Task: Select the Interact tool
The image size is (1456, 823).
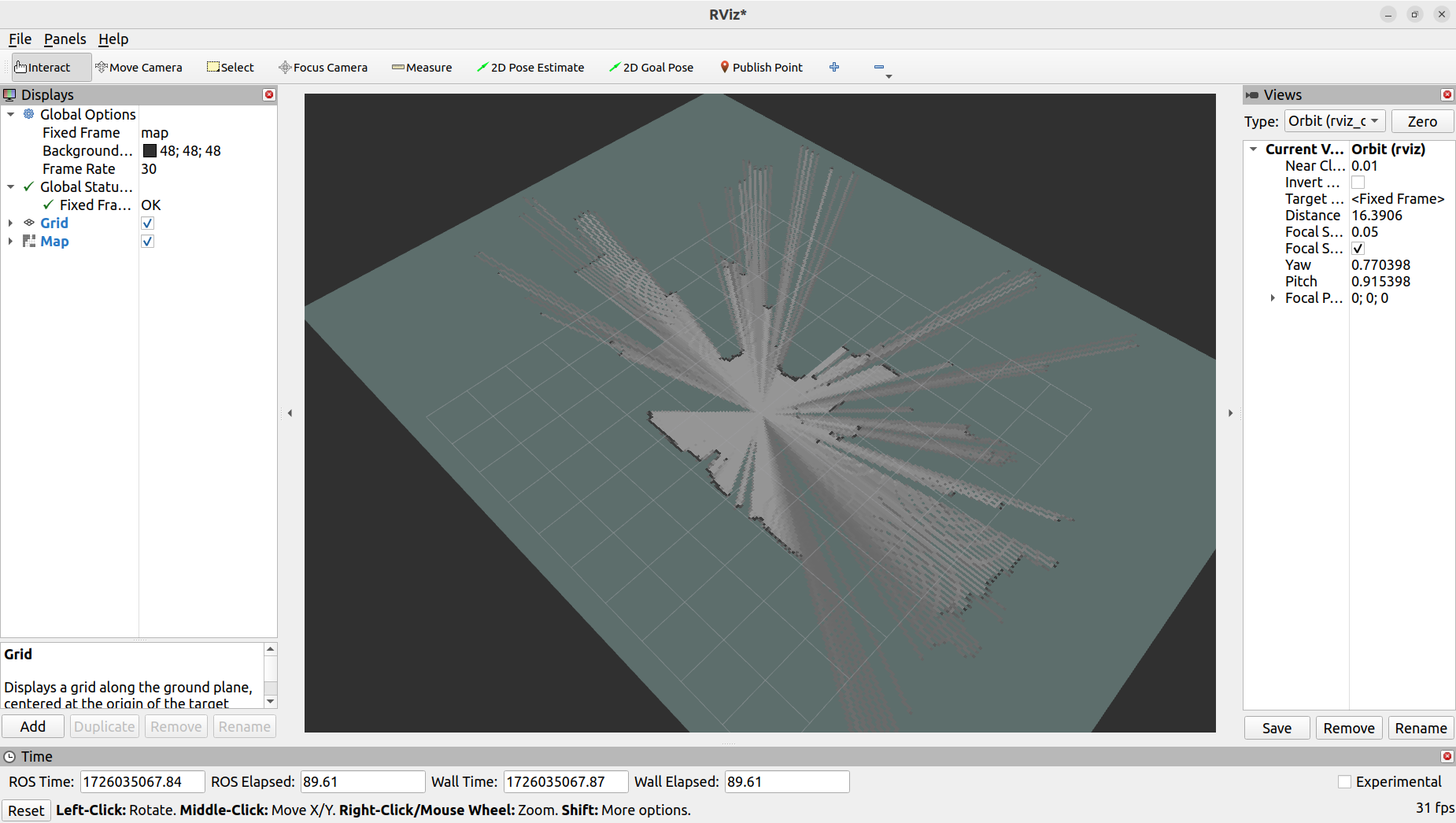Action: tap(43, 68)
